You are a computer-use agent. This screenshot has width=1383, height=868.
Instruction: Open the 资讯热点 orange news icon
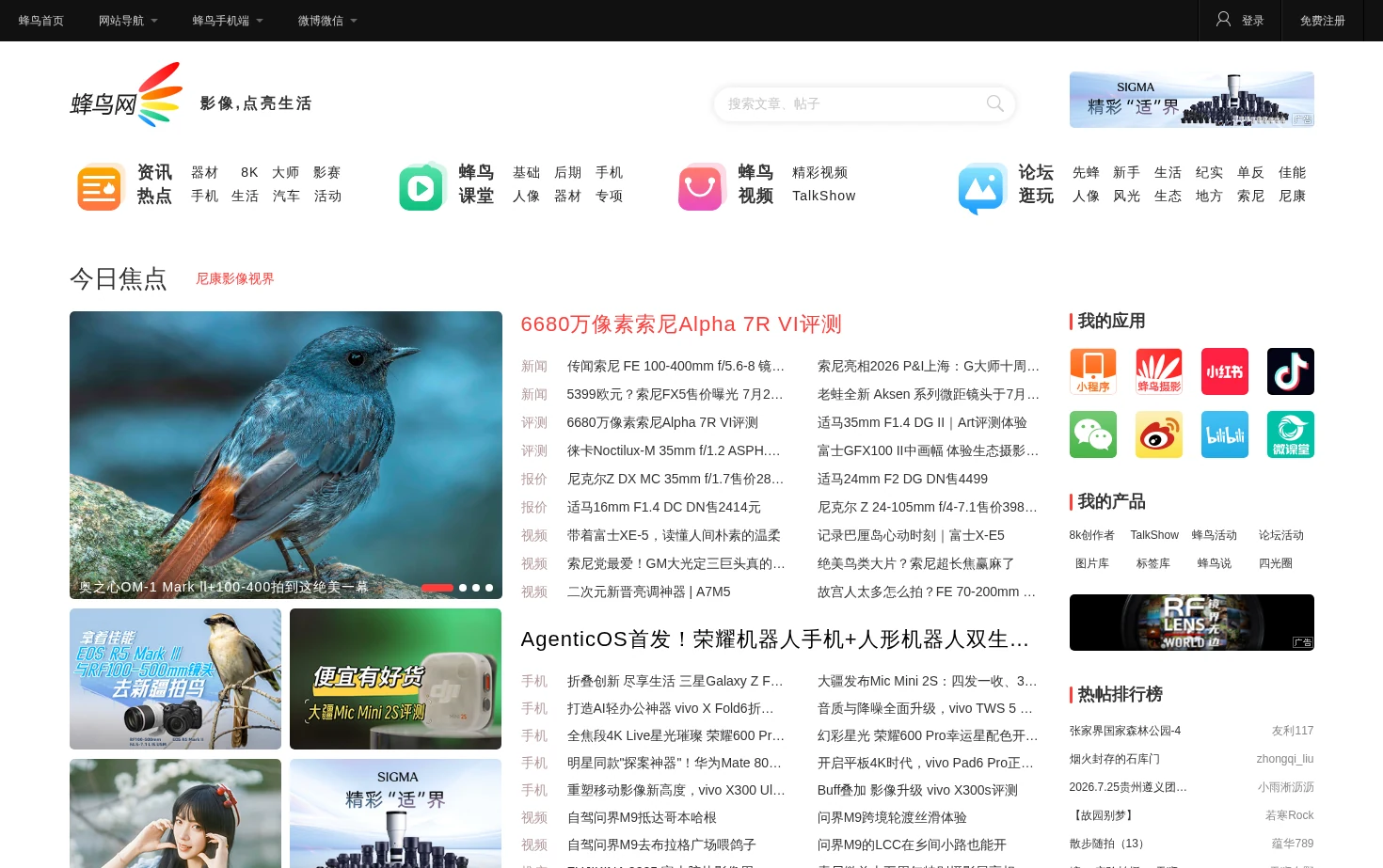(x=100, y=186)
